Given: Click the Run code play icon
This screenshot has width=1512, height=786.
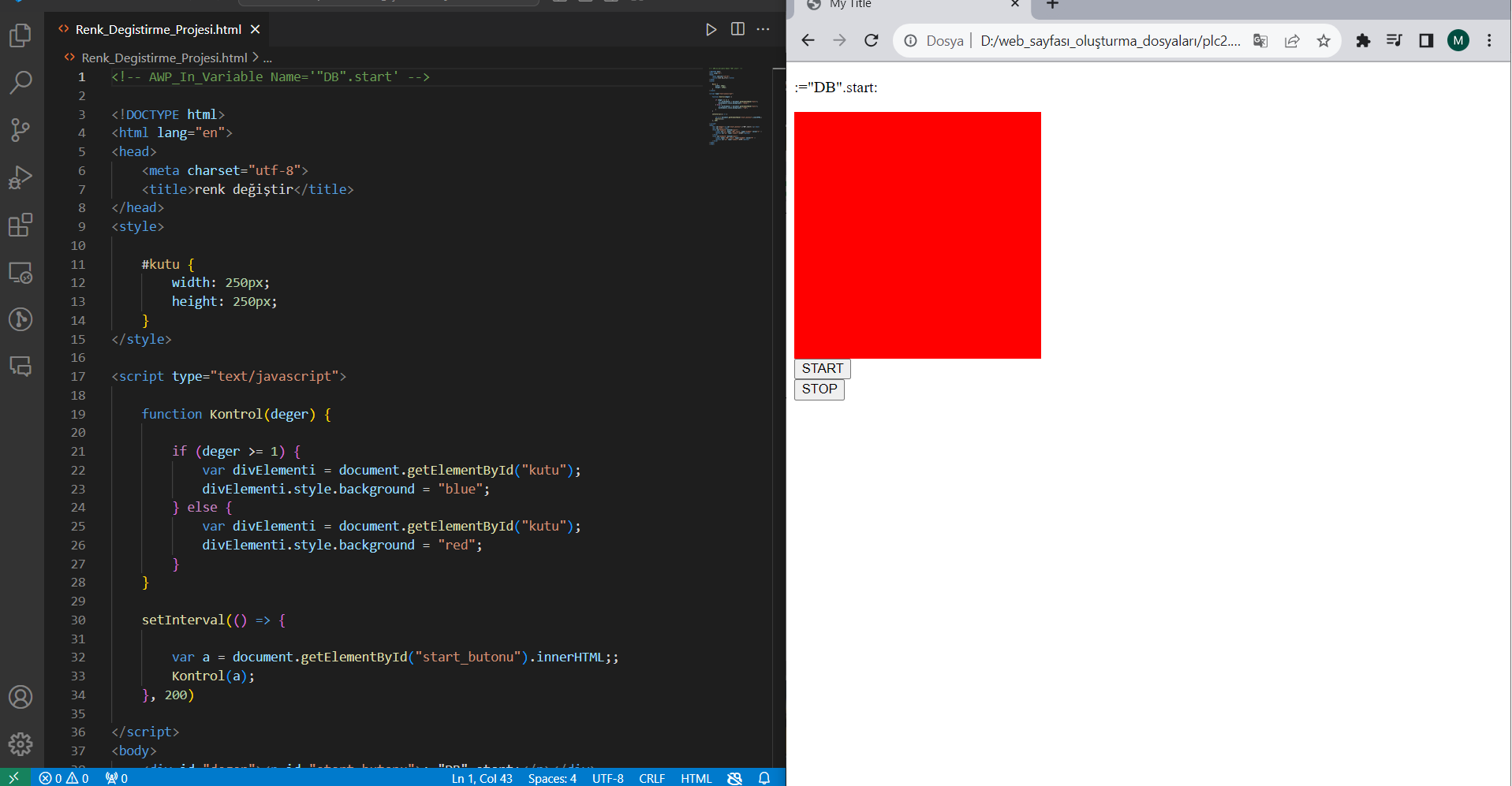Looking at the screenshot, I should point(711,29).
